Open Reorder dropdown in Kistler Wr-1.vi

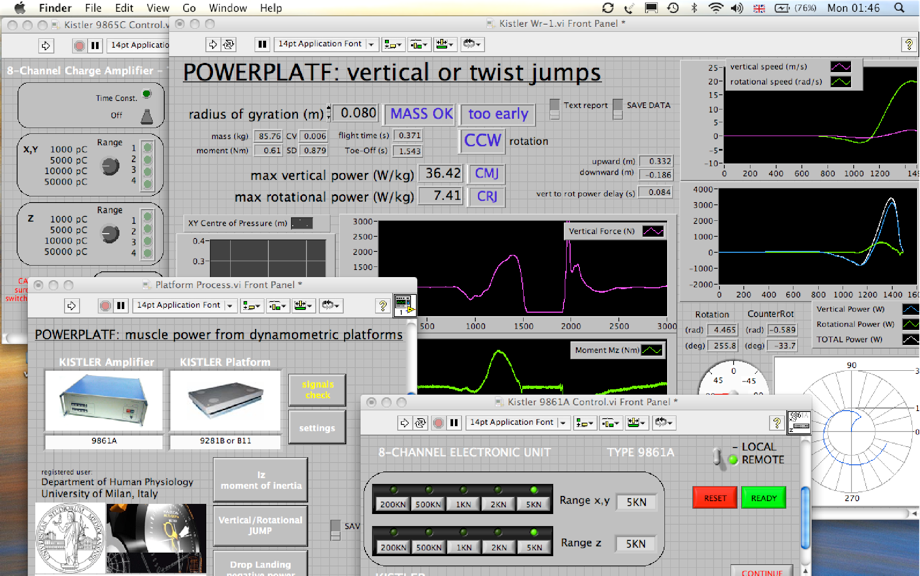pos(472,44)
